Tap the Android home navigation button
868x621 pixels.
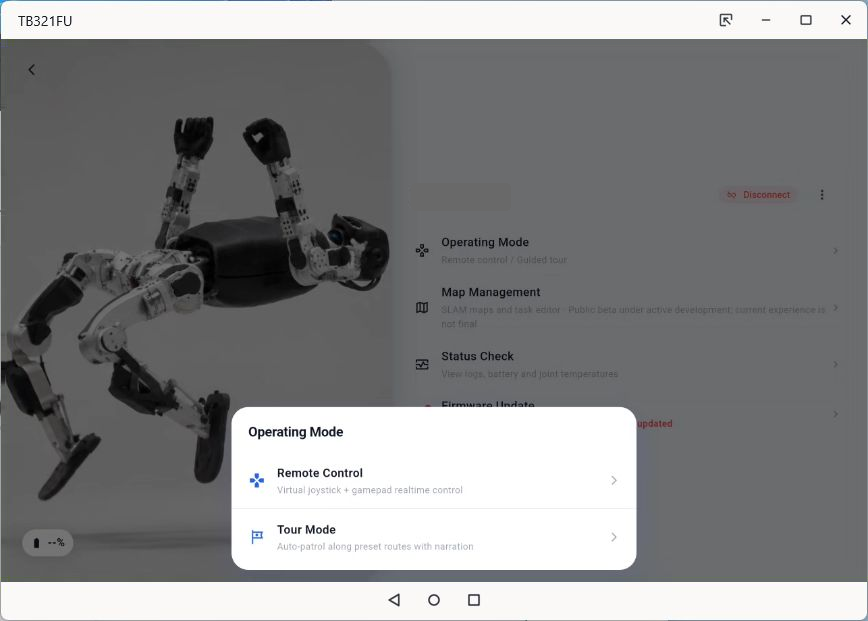point(434,600)
